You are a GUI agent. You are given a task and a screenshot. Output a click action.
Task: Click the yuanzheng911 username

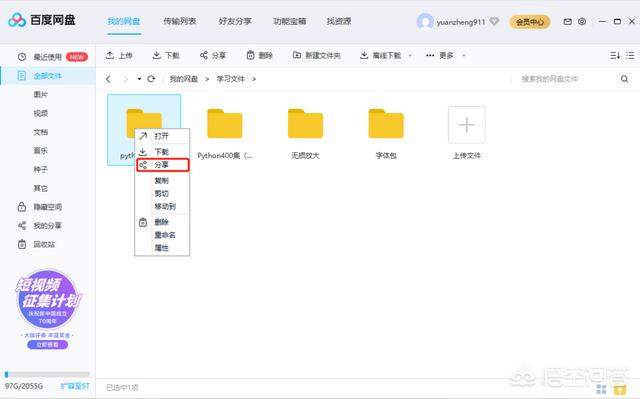pos(461,22)
